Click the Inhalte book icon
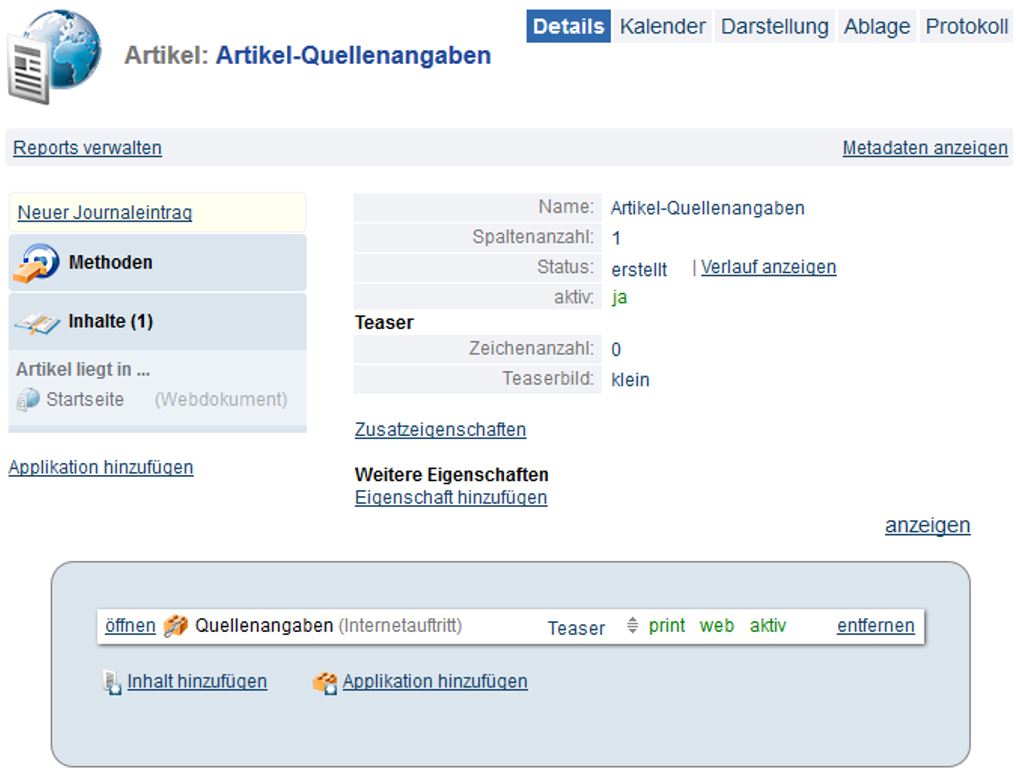 (x=36, y=322)
